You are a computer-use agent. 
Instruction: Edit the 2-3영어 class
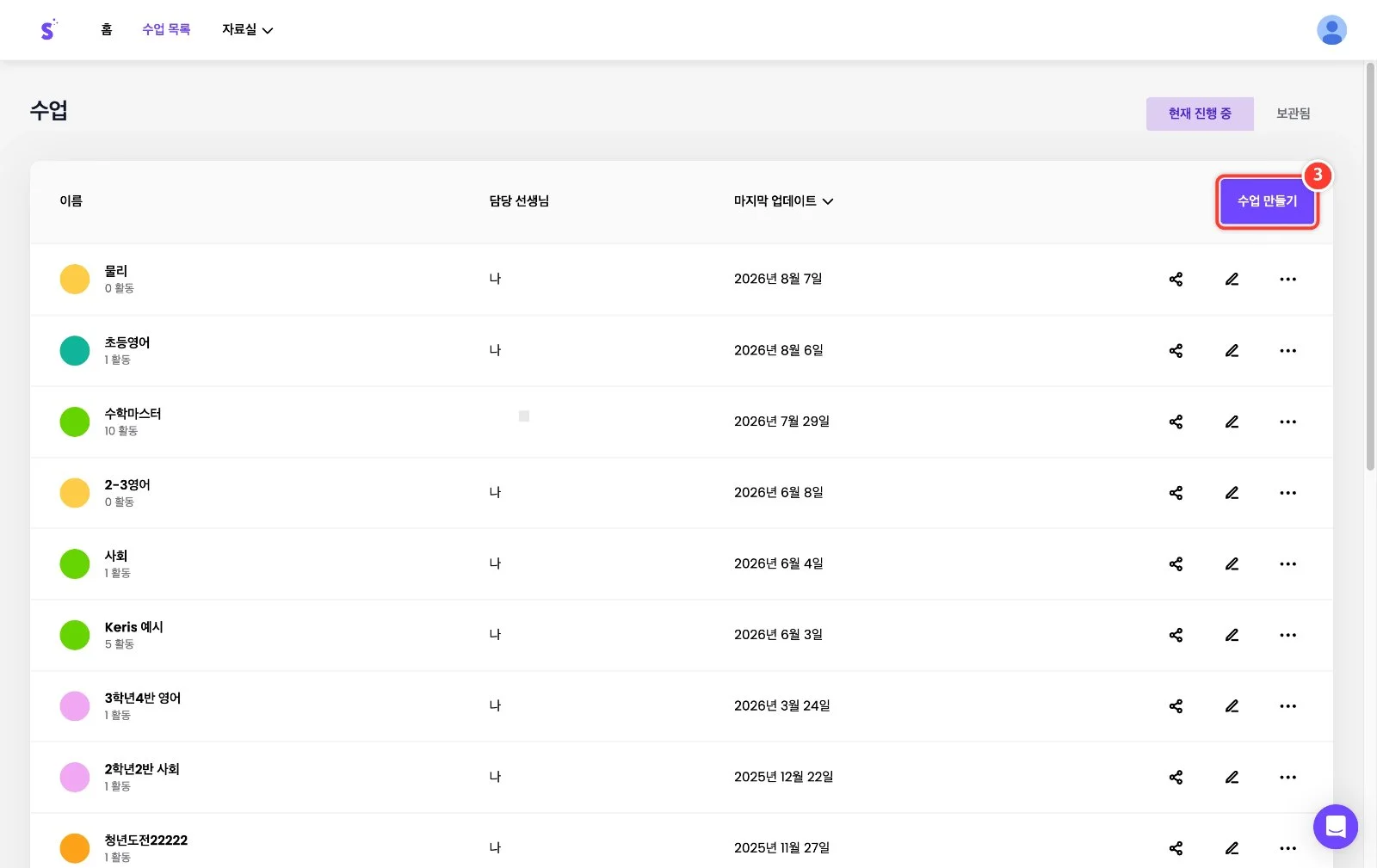(x=1232, y=493)
